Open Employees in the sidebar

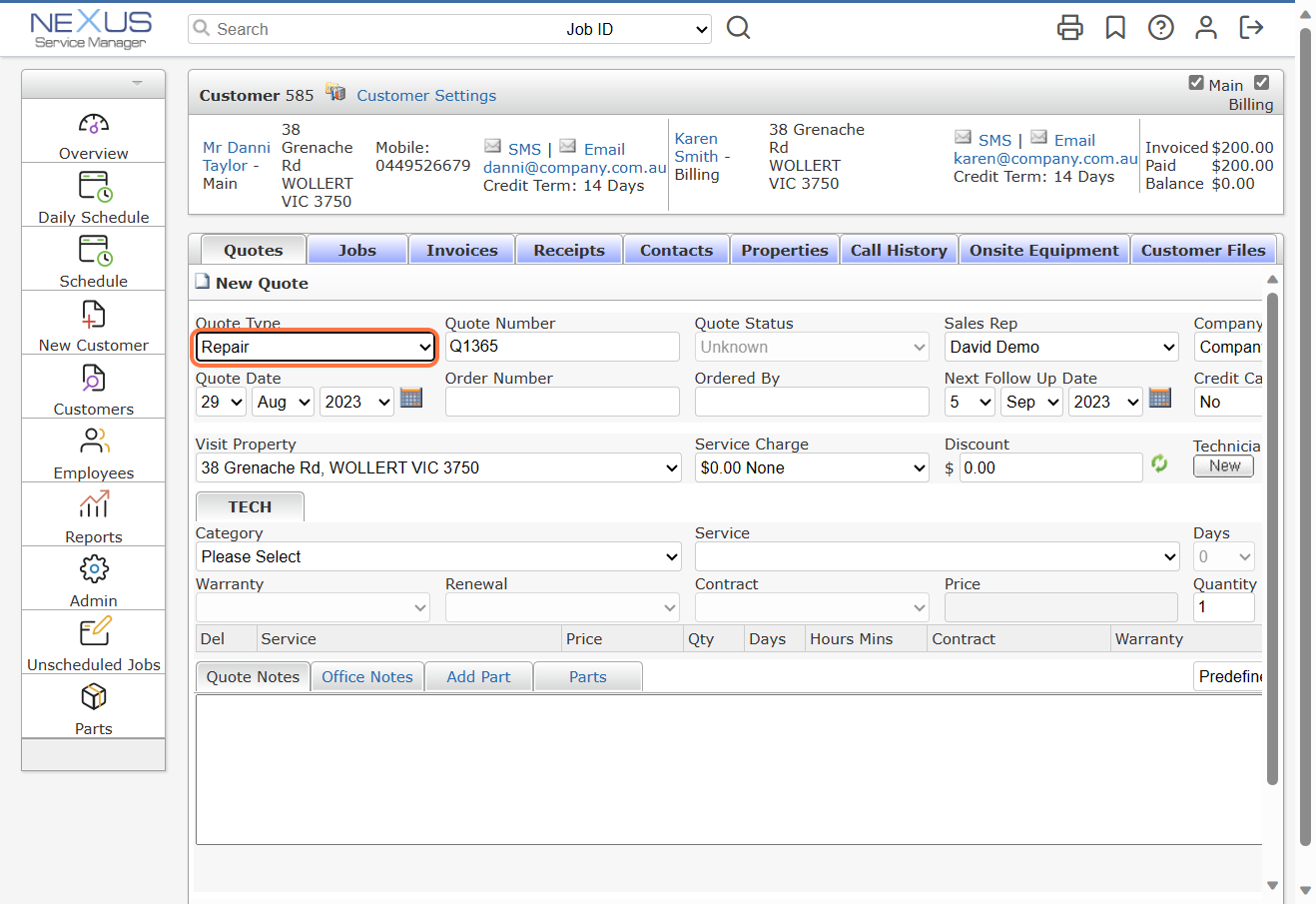(x=94, y=452)
